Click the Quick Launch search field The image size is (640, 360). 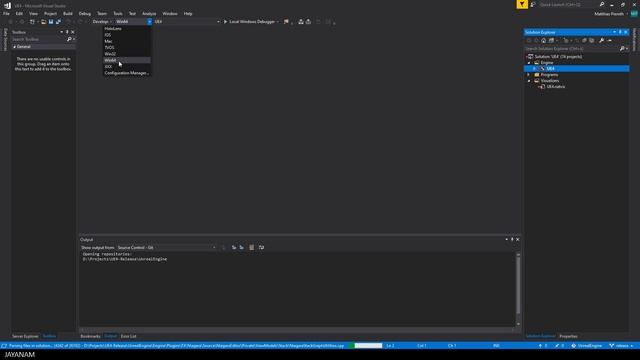[x=568, y=4]
